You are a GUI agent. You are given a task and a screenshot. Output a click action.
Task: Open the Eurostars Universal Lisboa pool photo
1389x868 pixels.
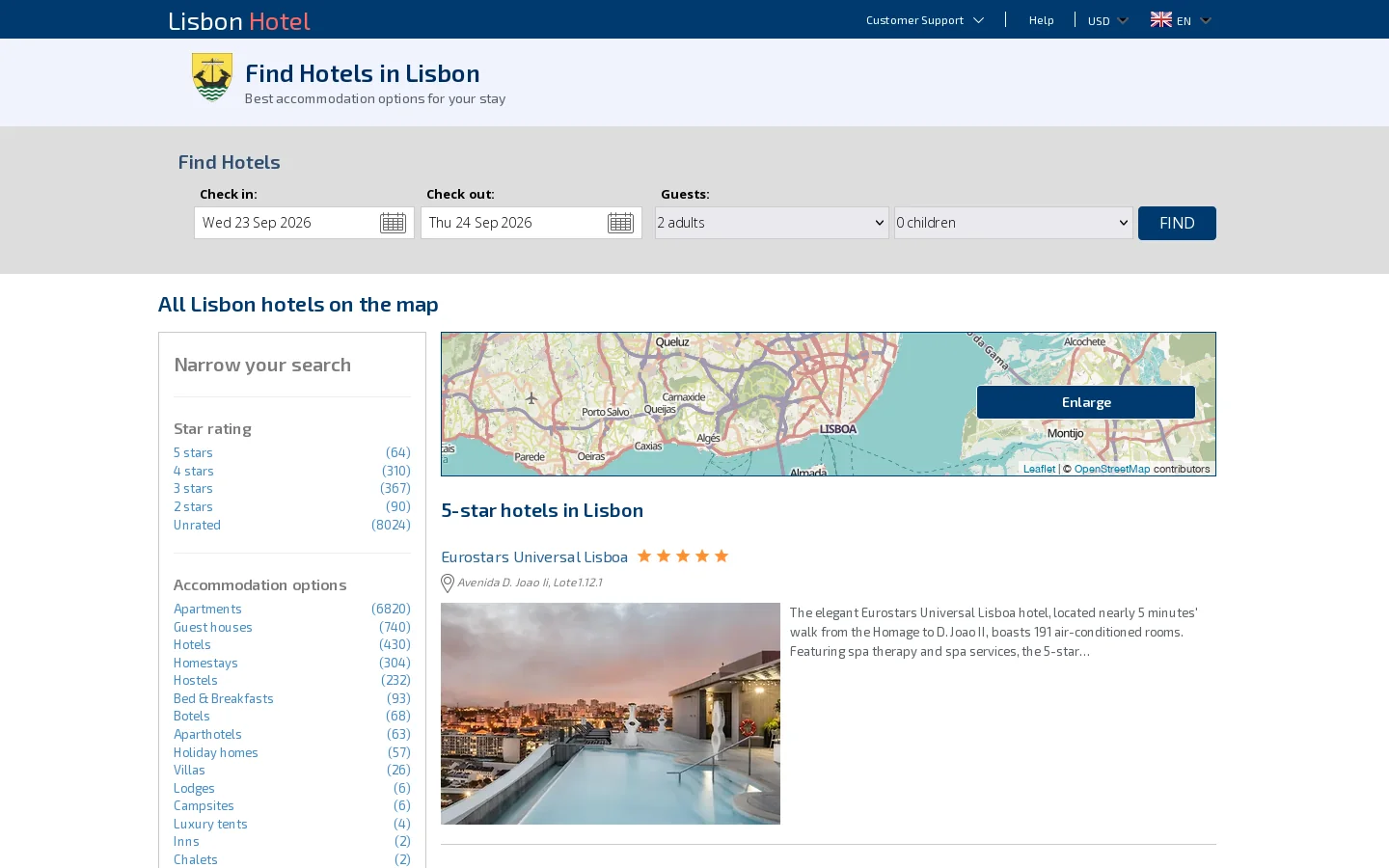(611, 714)
